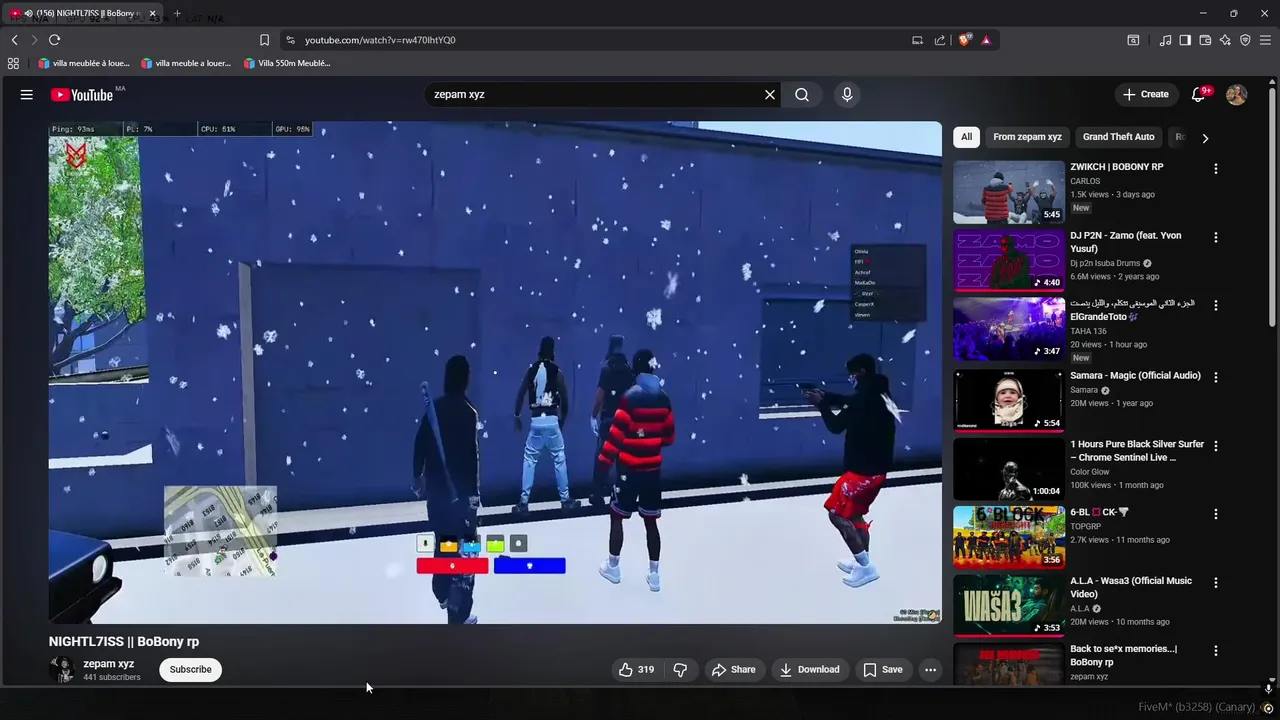Dislike the video with thumbs down
The image size is (1280, 720).
pos(680,670)
